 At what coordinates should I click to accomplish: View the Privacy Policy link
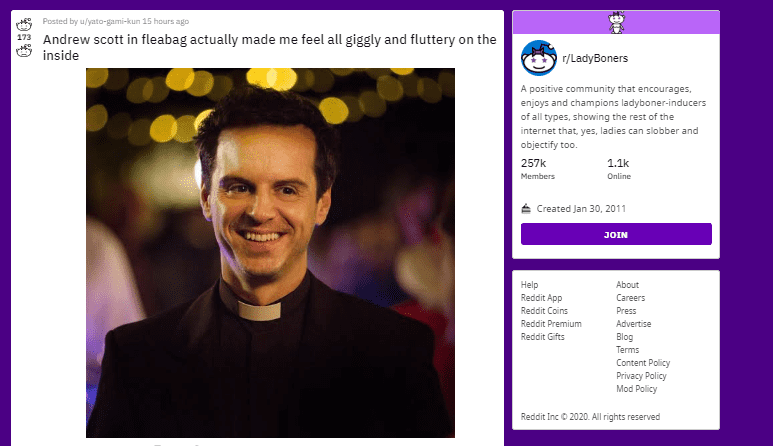click(641, 376)
